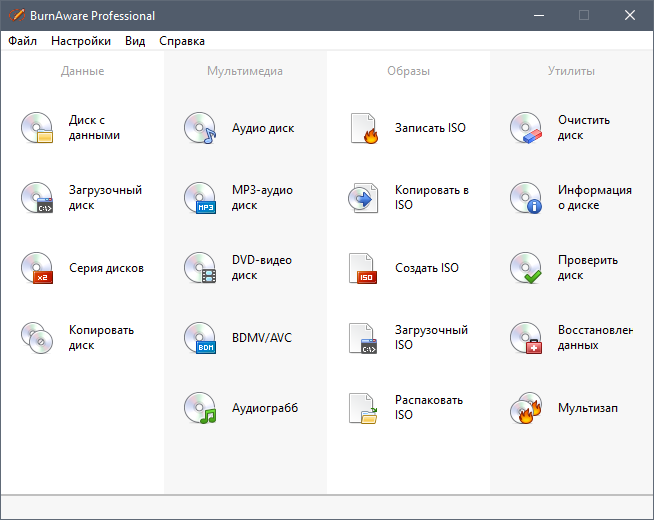
Task: Open the Загрузочный диск icon
Action: pos(37,198)
